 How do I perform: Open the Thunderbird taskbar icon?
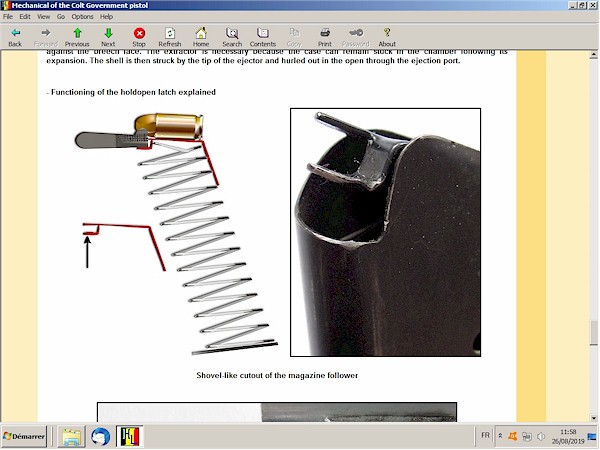coord(101,437)
